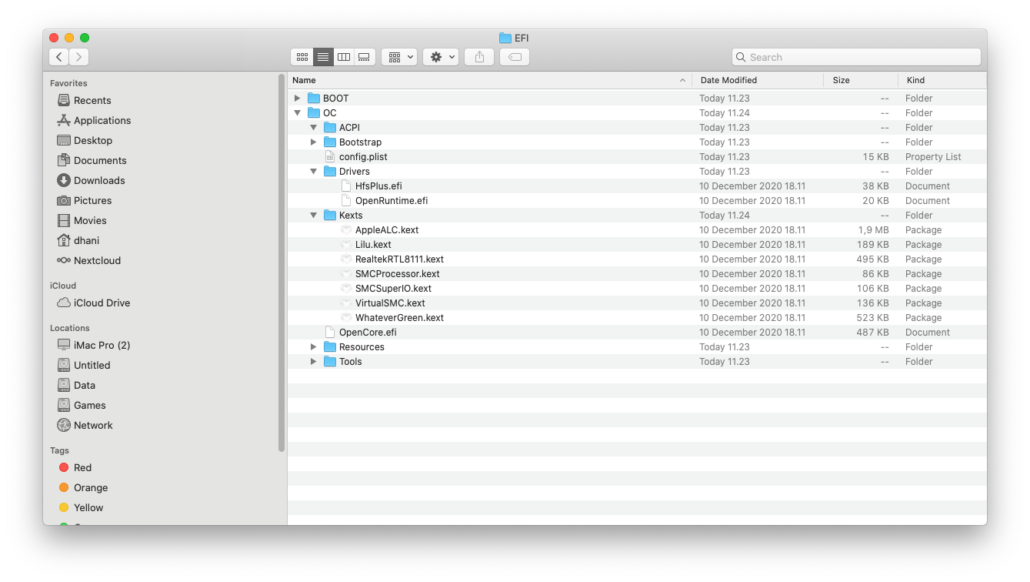
Task: Switch to icon view in toolbar
Action: 302,57
